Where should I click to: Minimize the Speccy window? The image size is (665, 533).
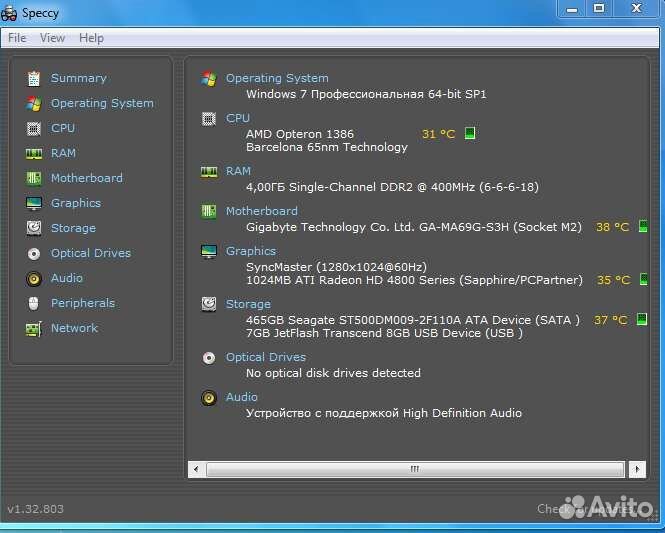pos(572,9)
